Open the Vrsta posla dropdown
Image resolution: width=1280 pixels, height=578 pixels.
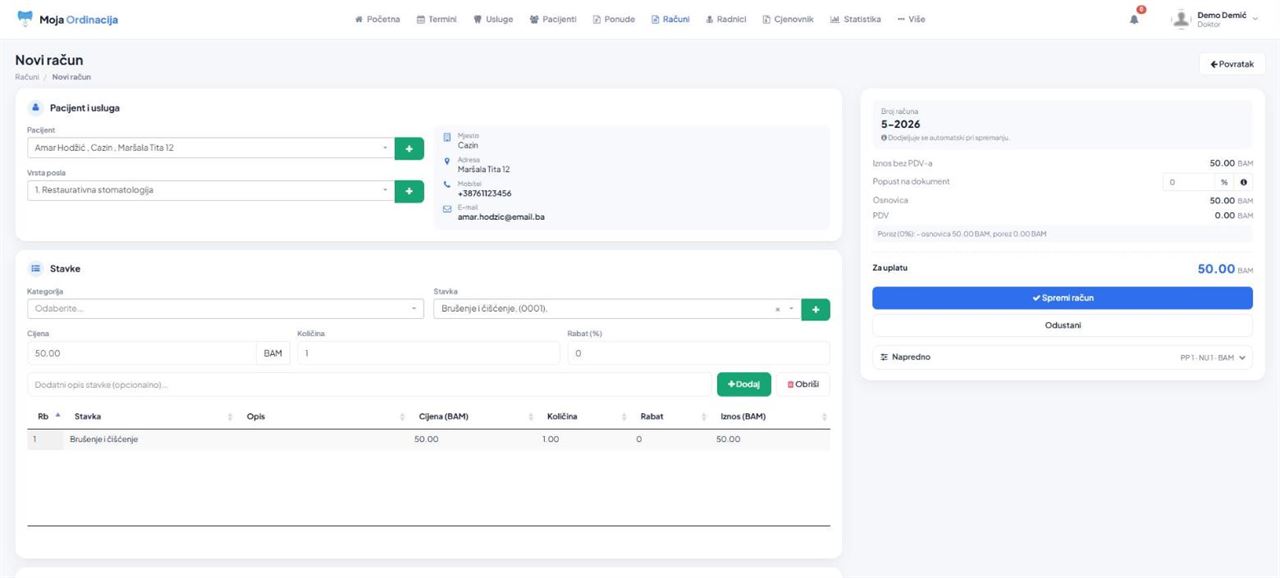210,190
